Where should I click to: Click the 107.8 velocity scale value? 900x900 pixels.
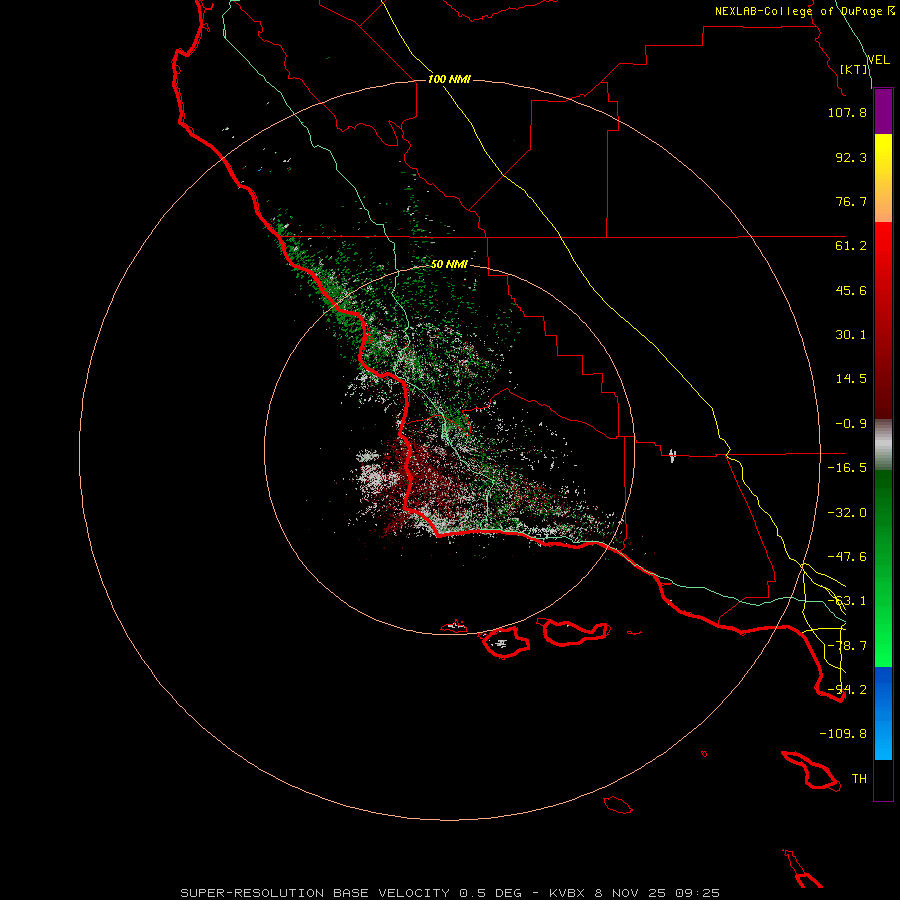(x=847, y=112)
